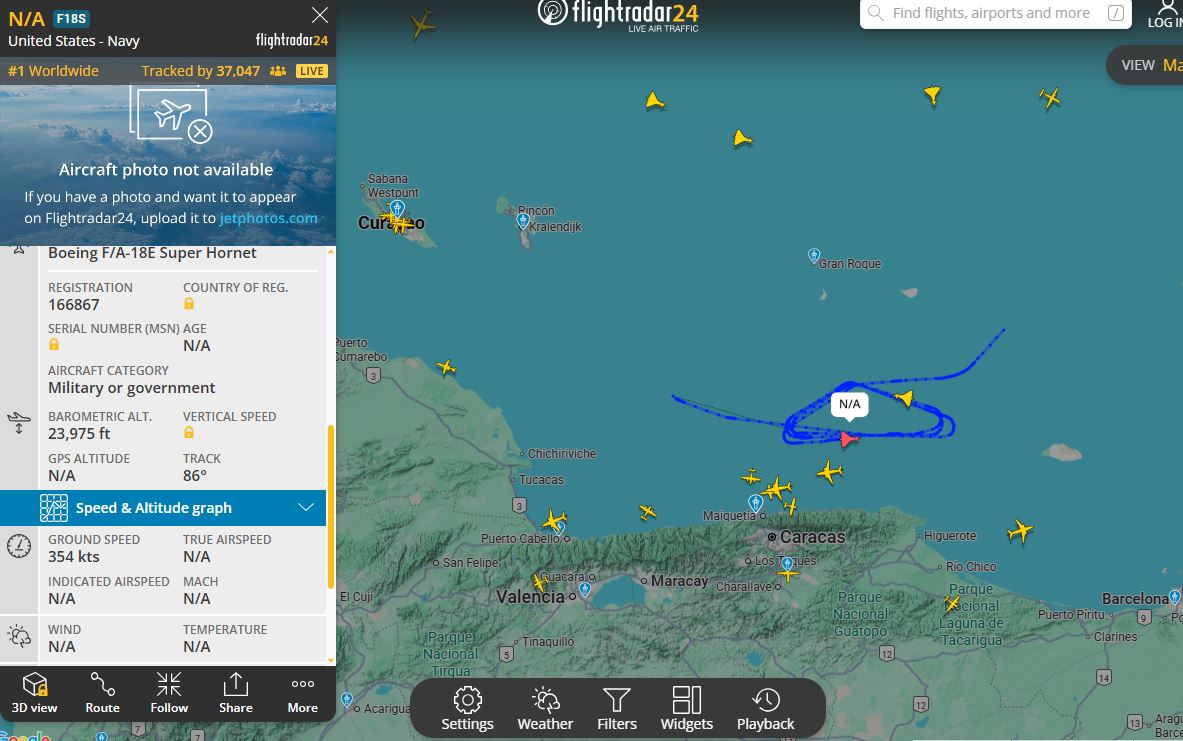1183x741 pixels.
Task: Click the Log in button
Action: click(1166, 14)
